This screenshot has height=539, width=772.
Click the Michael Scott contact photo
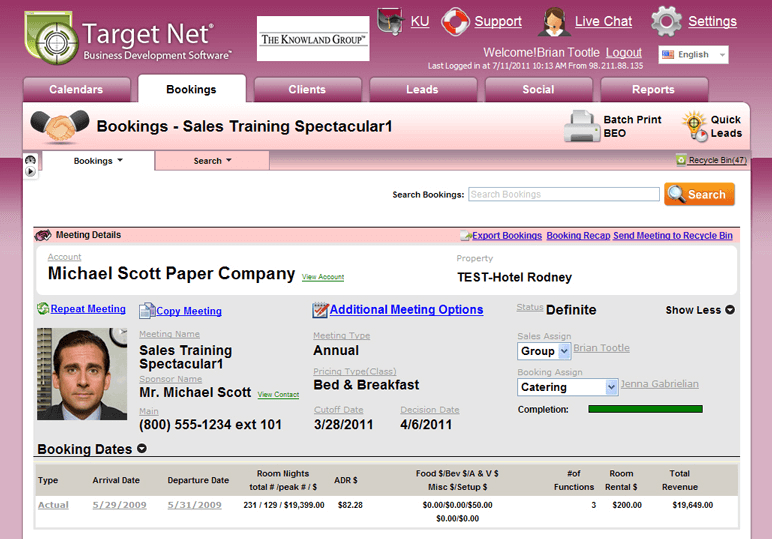click(x=82, y=374)
